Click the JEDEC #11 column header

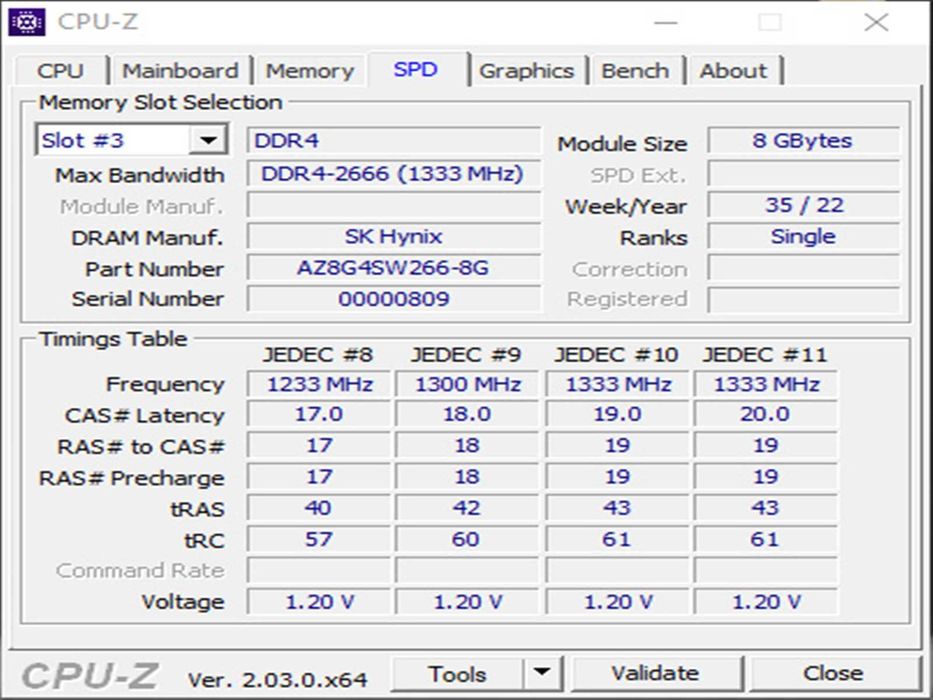point(765,355)
